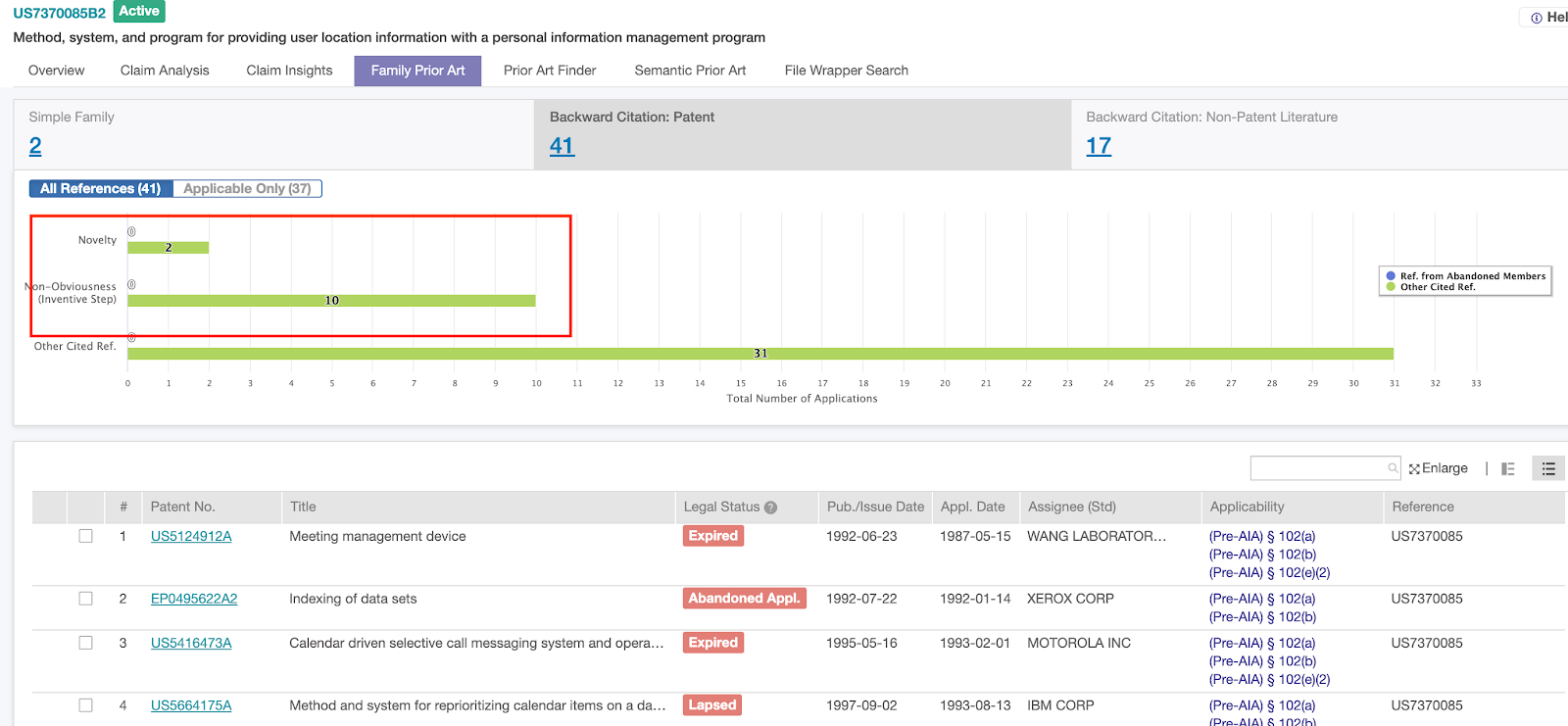The image size is (1568, 726).
Task: Open the Simple Family count link 2
Action: pyautogui.click(x=35, y=146)
